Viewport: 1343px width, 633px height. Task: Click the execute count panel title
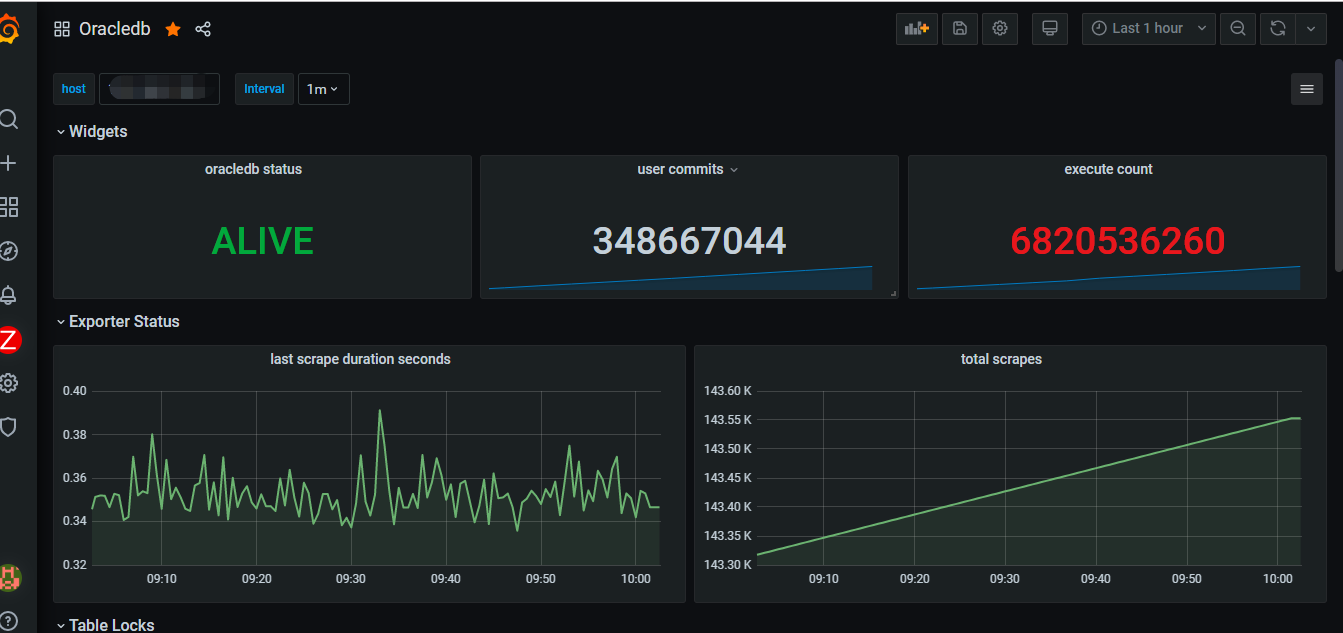click(x=1108, y=170)
